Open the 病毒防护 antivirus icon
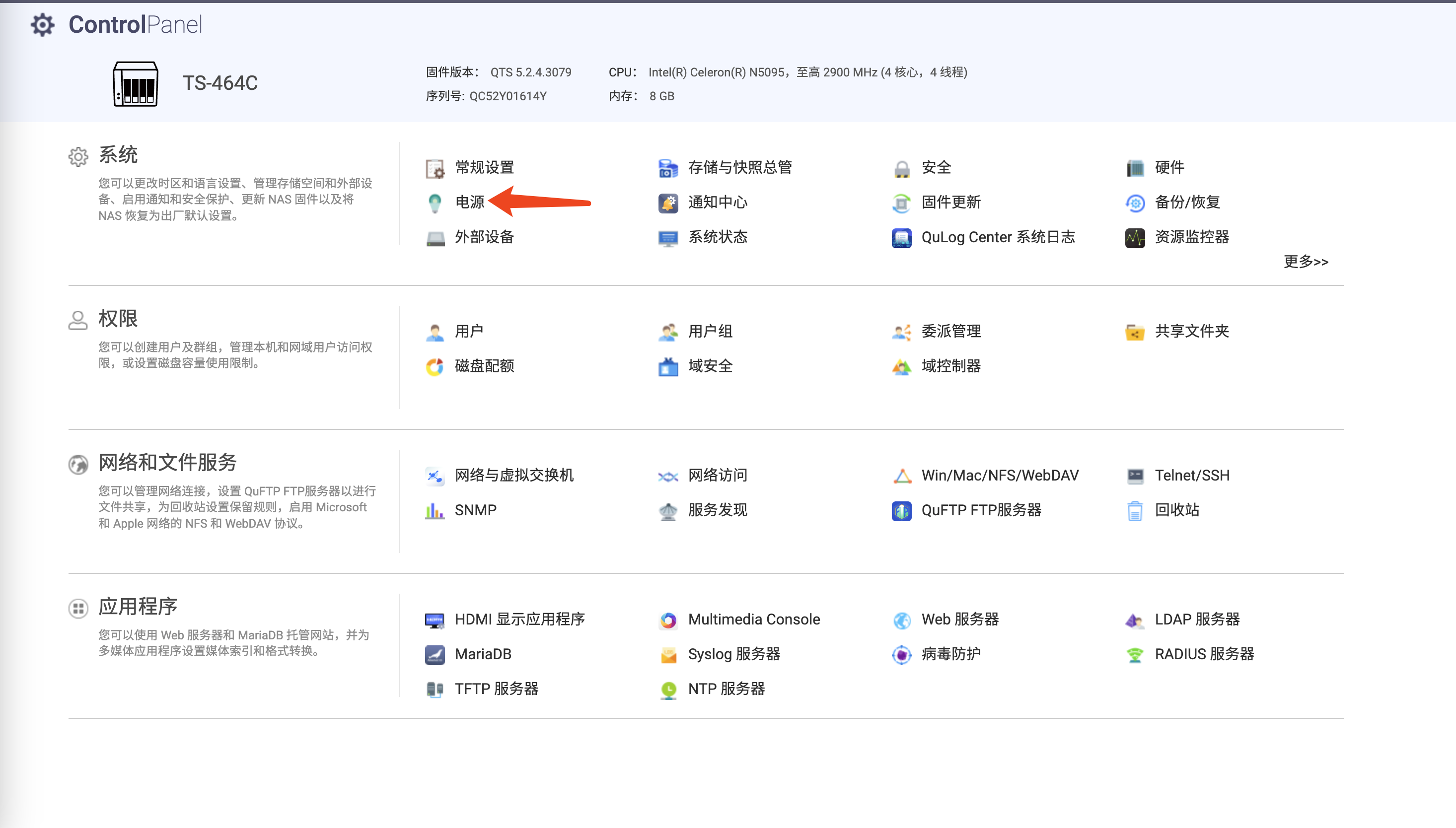Screen dimensions: 1456x828 pos(901,654)
